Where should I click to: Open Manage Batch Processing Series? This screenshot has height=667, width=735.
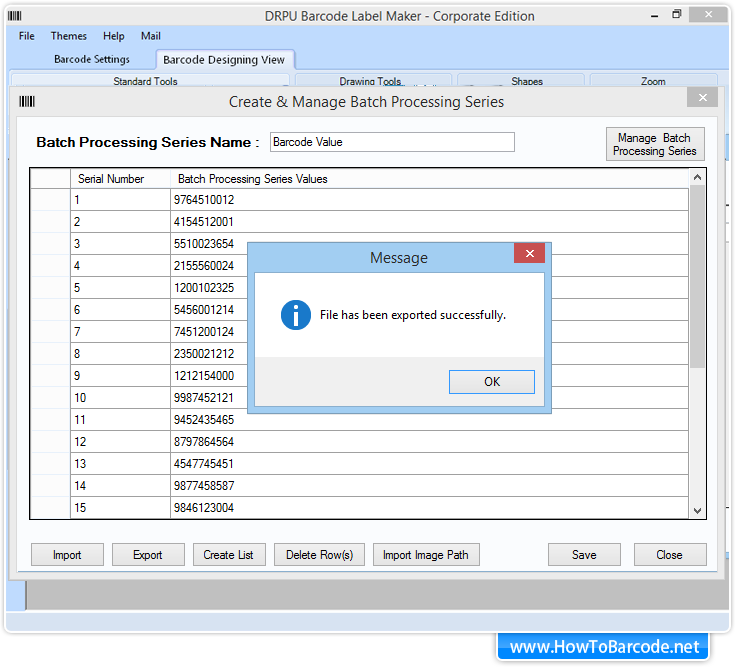[655, 144]
